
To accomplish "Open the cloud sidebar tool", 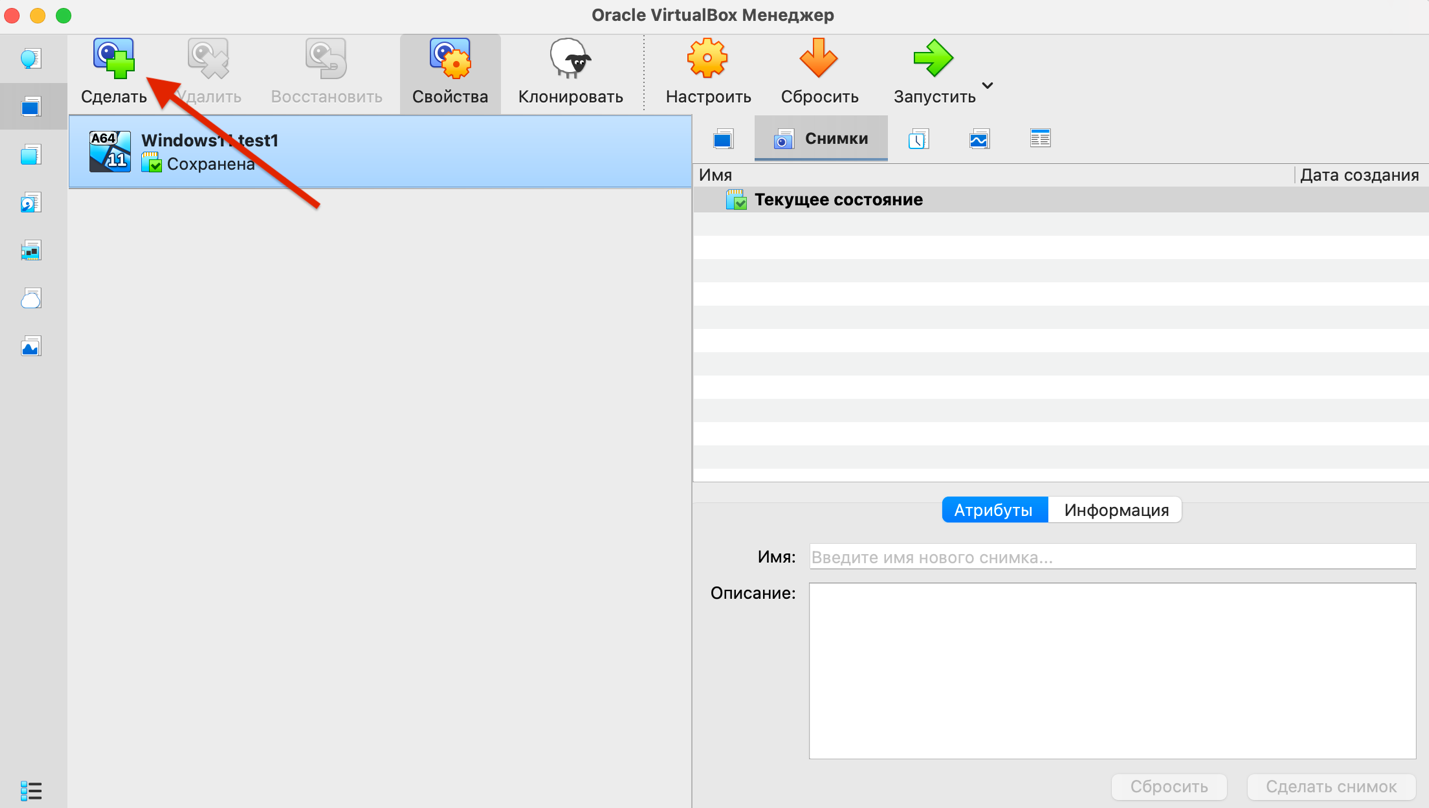I will (31, 299).
